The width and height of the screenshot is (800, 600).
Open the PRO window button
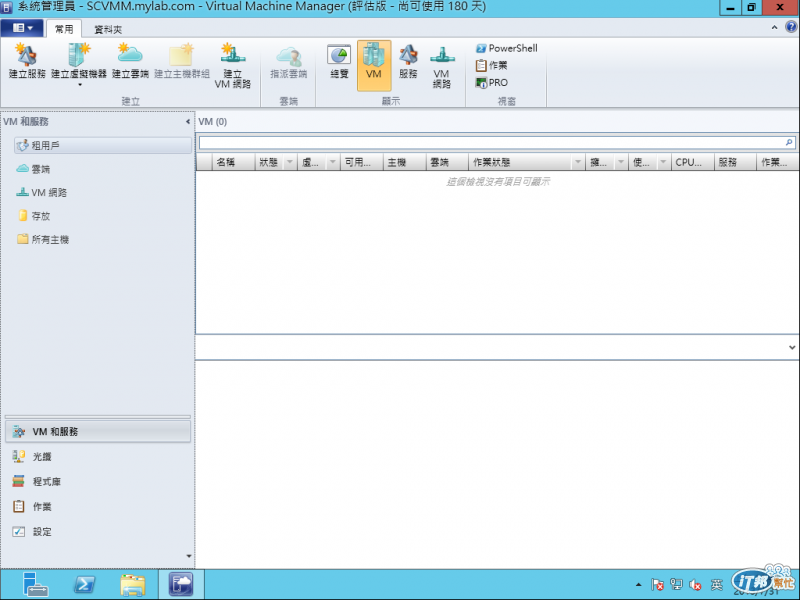(x=491, y=83)
